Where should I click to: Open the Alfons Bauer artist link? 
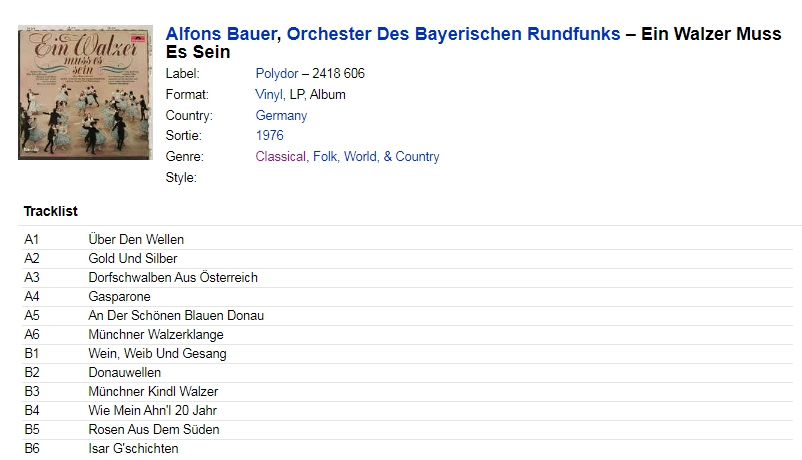221,34
